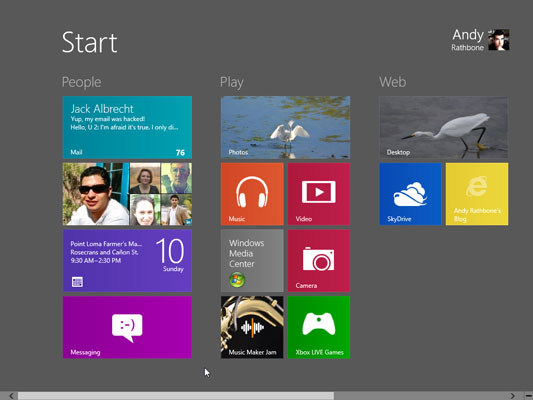This screenshot has width=533, height=400.
Task: Launch the Video tile
Action: tap(319, 194)
